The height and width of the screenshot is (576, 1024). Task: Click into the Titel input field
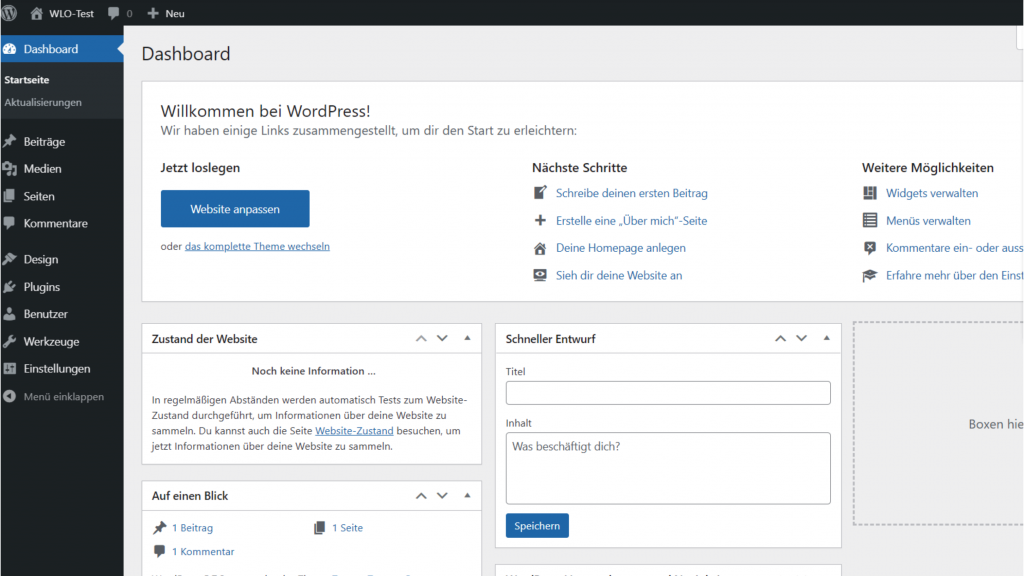pyautogui.click(x=668, y=393)
